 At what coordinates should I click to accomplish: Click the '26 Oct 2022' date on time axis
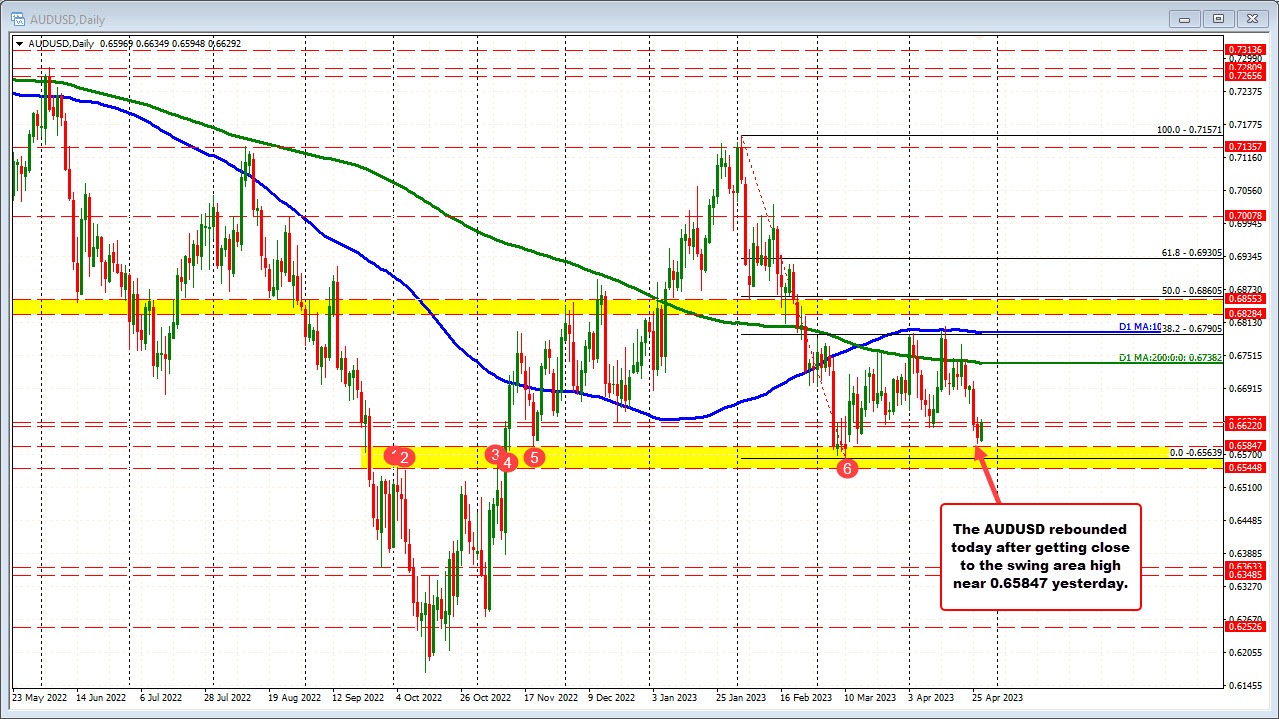484,697
